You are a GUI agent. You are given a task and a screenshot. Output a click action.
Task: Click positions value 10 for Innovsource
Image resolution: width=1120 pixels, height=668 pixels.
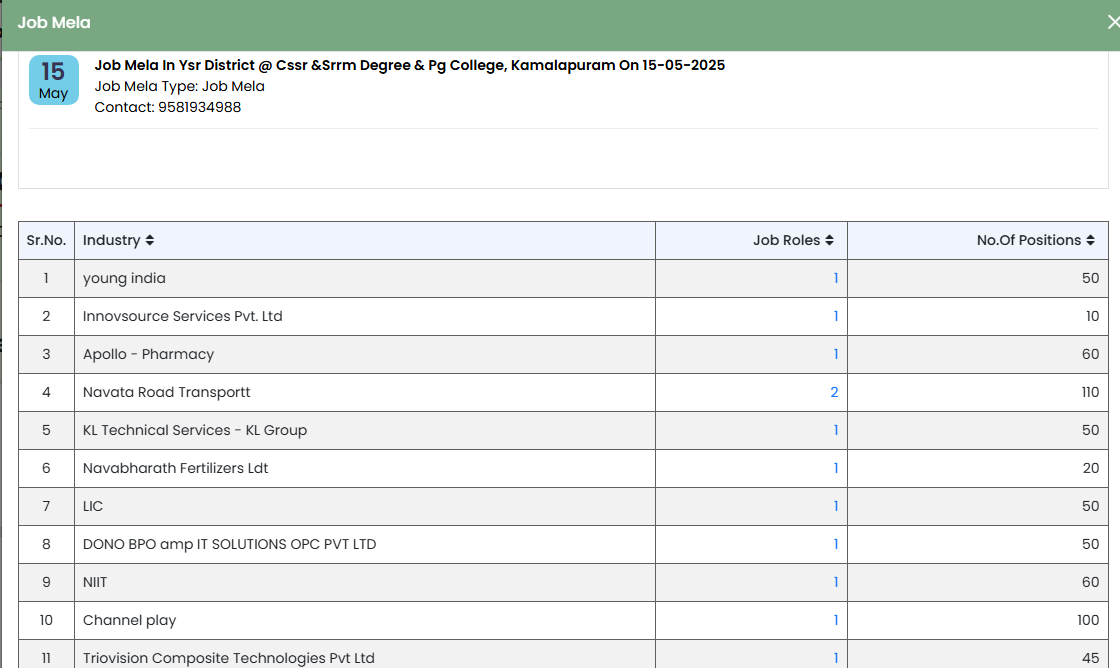point(1092,316)
